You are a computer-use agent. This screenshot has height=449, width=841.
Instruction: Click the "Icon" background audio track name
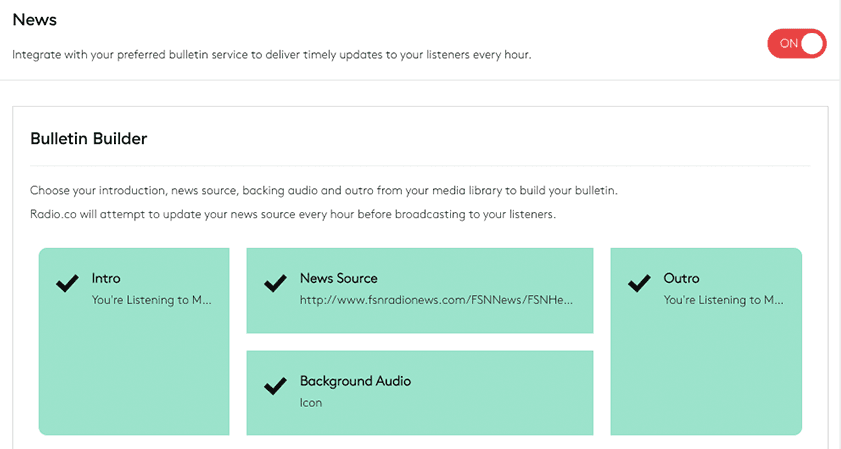coord(310,403)
